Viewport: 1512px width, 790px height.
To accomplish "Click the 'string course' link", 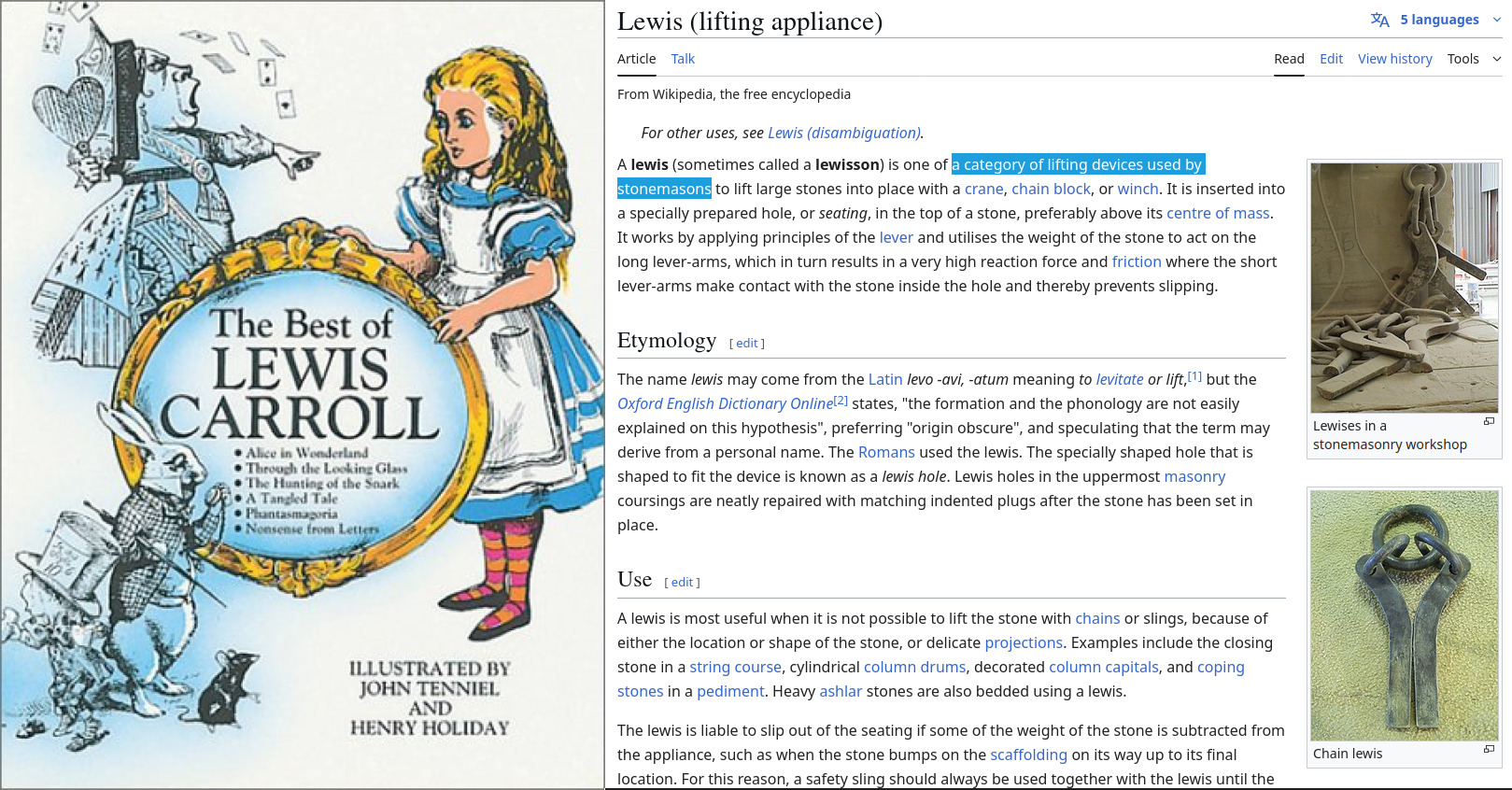I will (735, 667).
